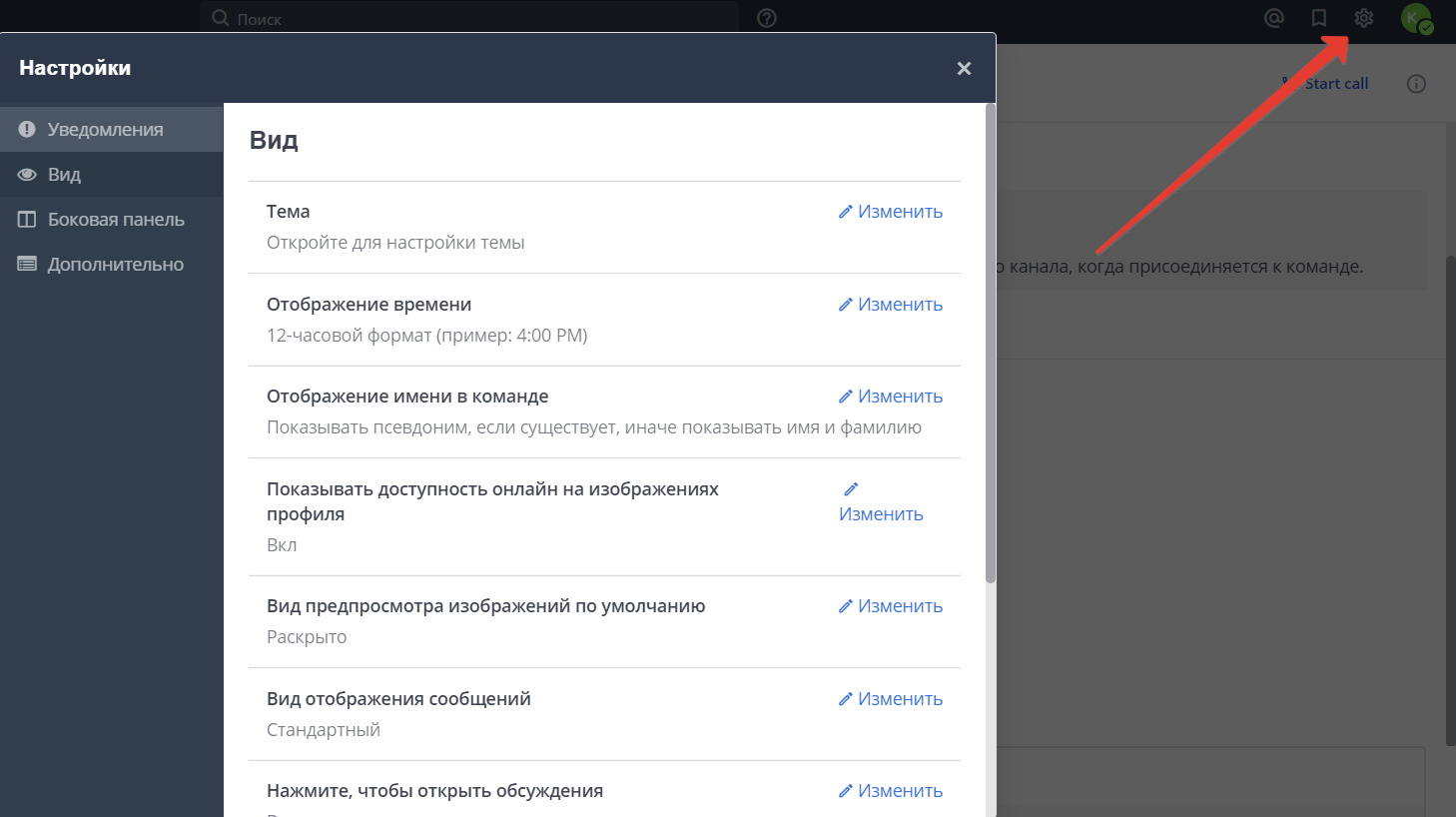Click the info icon near Start call
1456x817 pixels.
point(1416,83)
